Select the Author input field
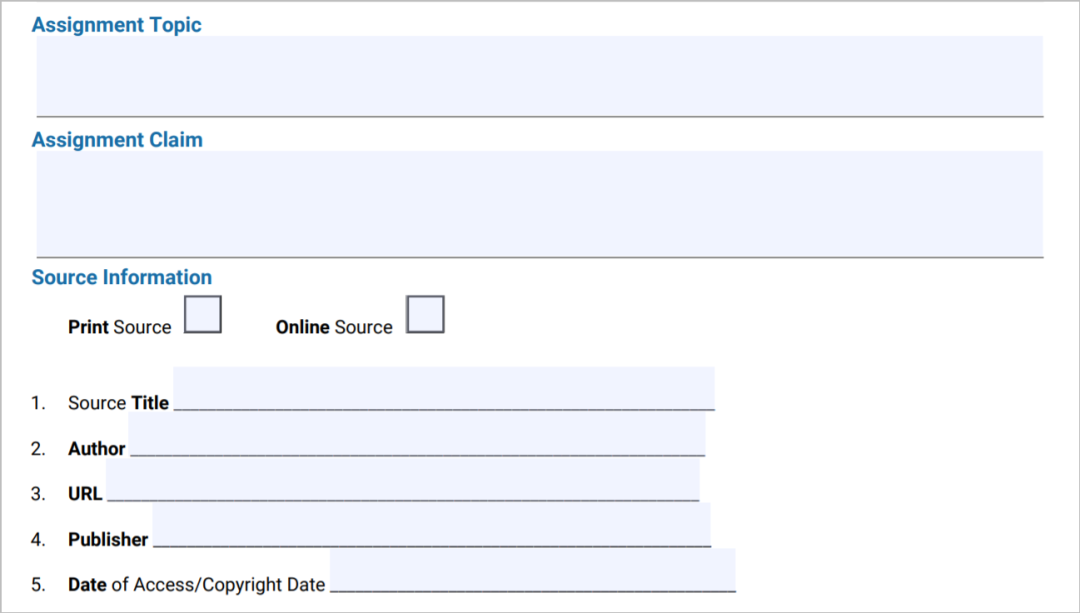Viewport: 1080px width, 613px height. [416, 434]
